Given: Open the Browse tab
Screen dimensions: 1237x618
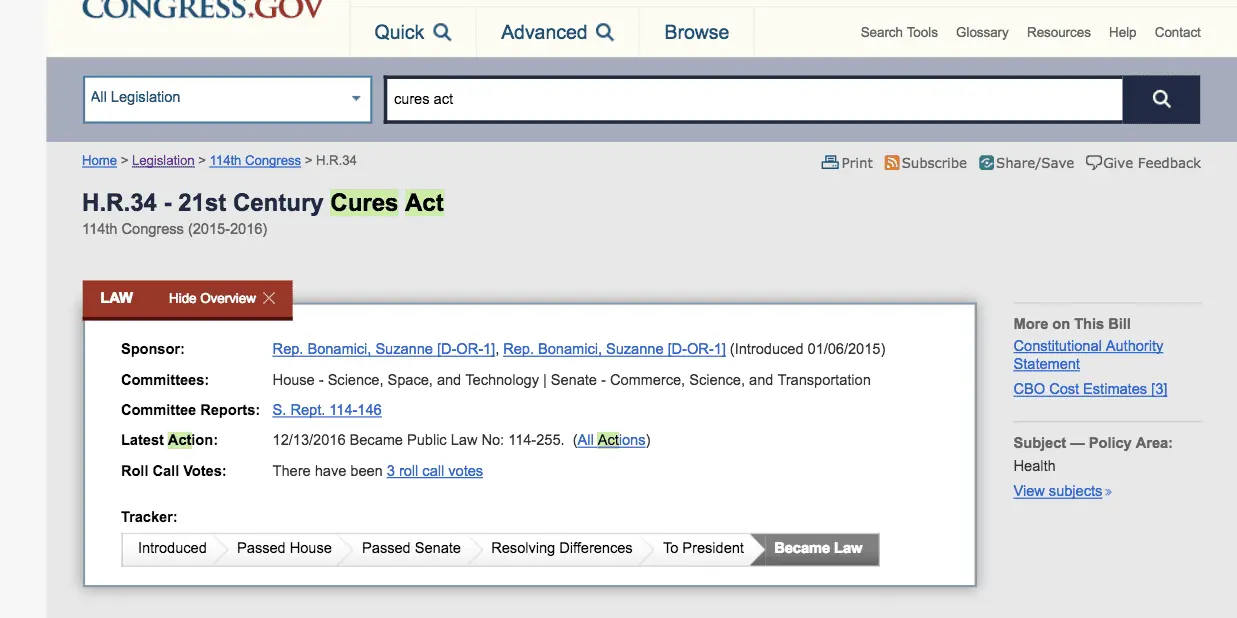Looking at the screenshot, I should 696,32.
